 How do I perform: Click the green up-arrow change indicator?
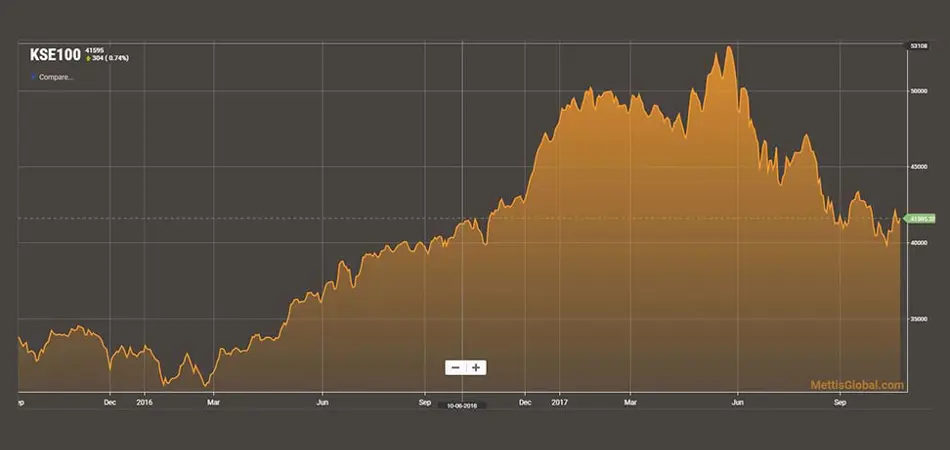tap(89, 58)
